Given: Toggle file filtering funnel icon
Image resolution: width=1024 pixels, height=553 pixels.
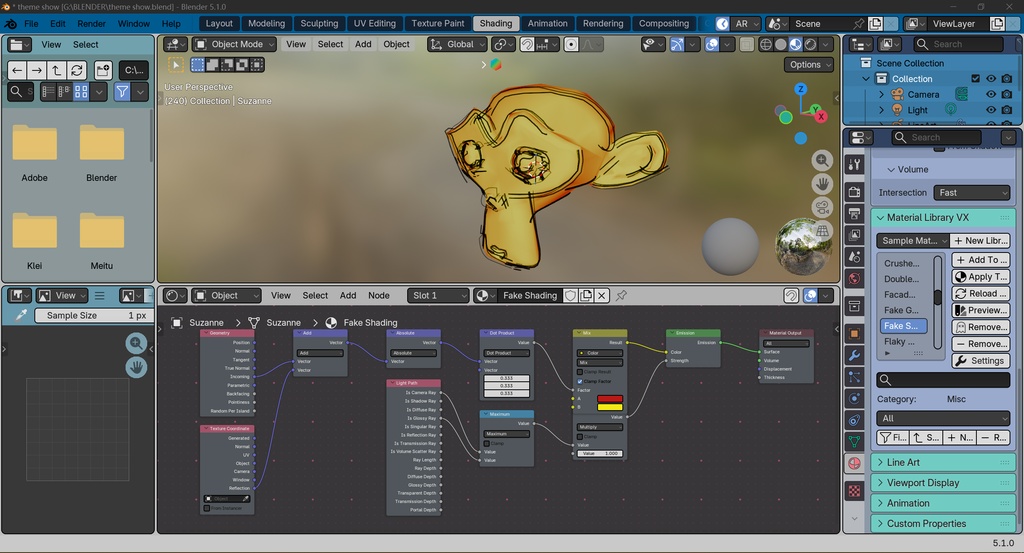Looking at the screenshot, I should (x=122, y=92).
